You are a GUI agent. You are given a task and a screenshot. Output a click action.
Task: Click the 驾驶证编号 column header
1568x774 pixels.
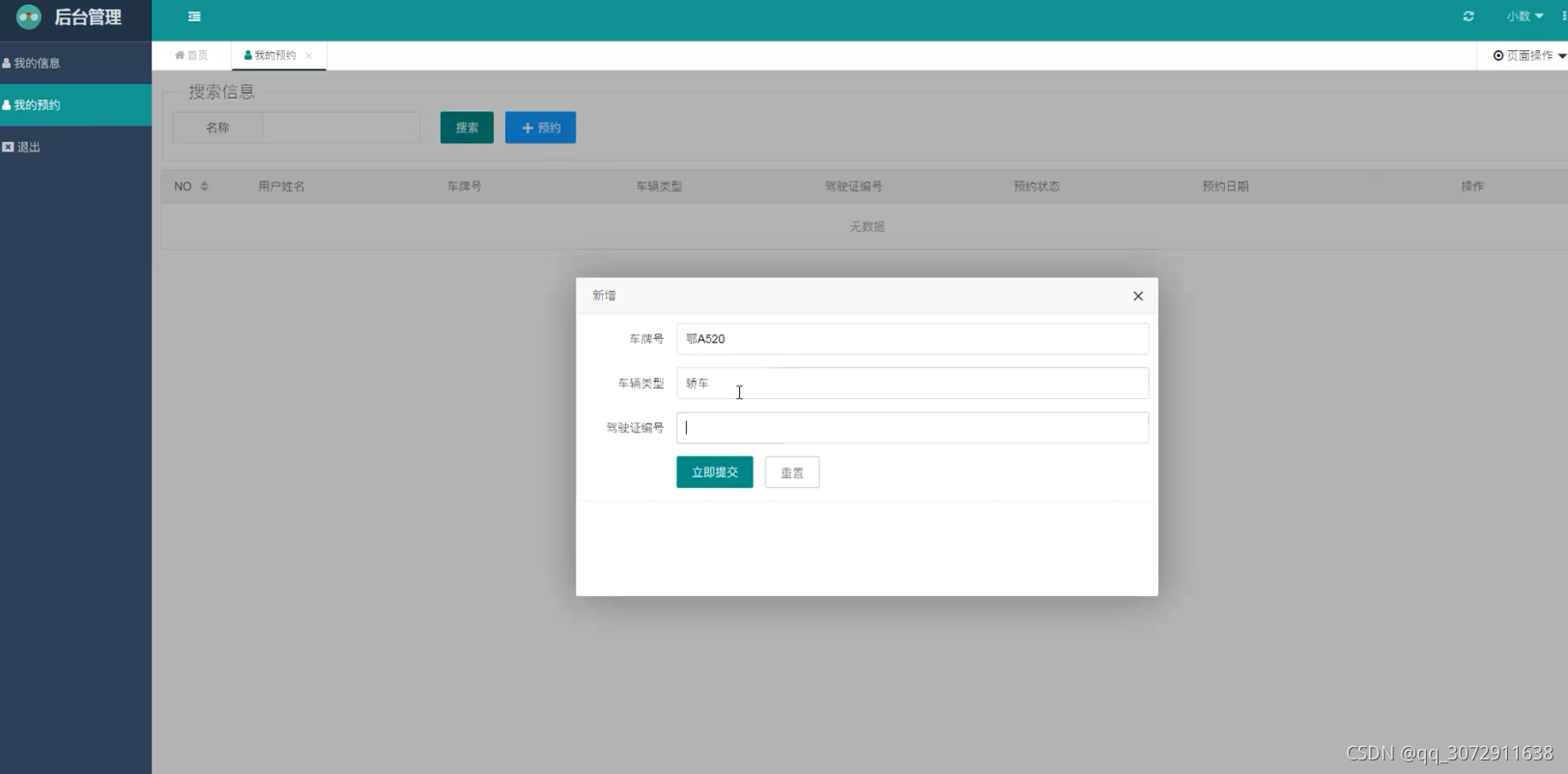coord(853,186)
